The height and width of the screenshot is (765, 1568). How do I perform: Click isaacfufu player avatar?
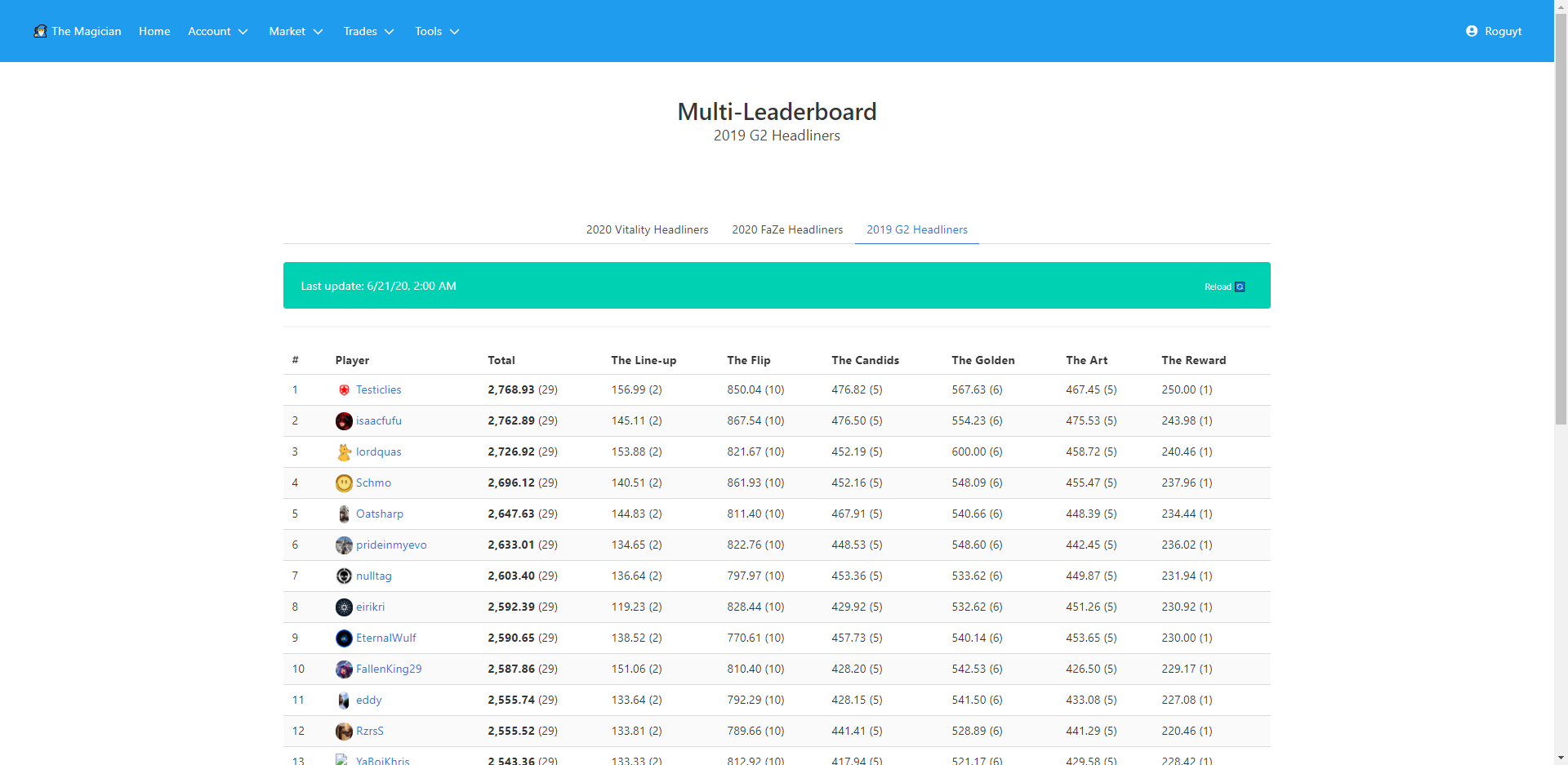tap(344, 421)
